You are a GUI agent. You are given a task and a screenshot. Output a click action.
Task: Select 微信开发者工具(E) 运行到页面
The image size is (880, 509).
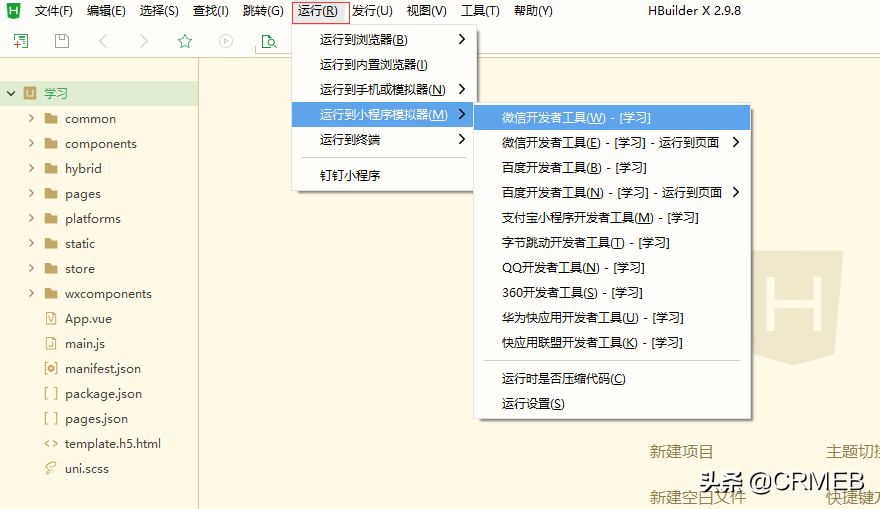tap(612, 143)
